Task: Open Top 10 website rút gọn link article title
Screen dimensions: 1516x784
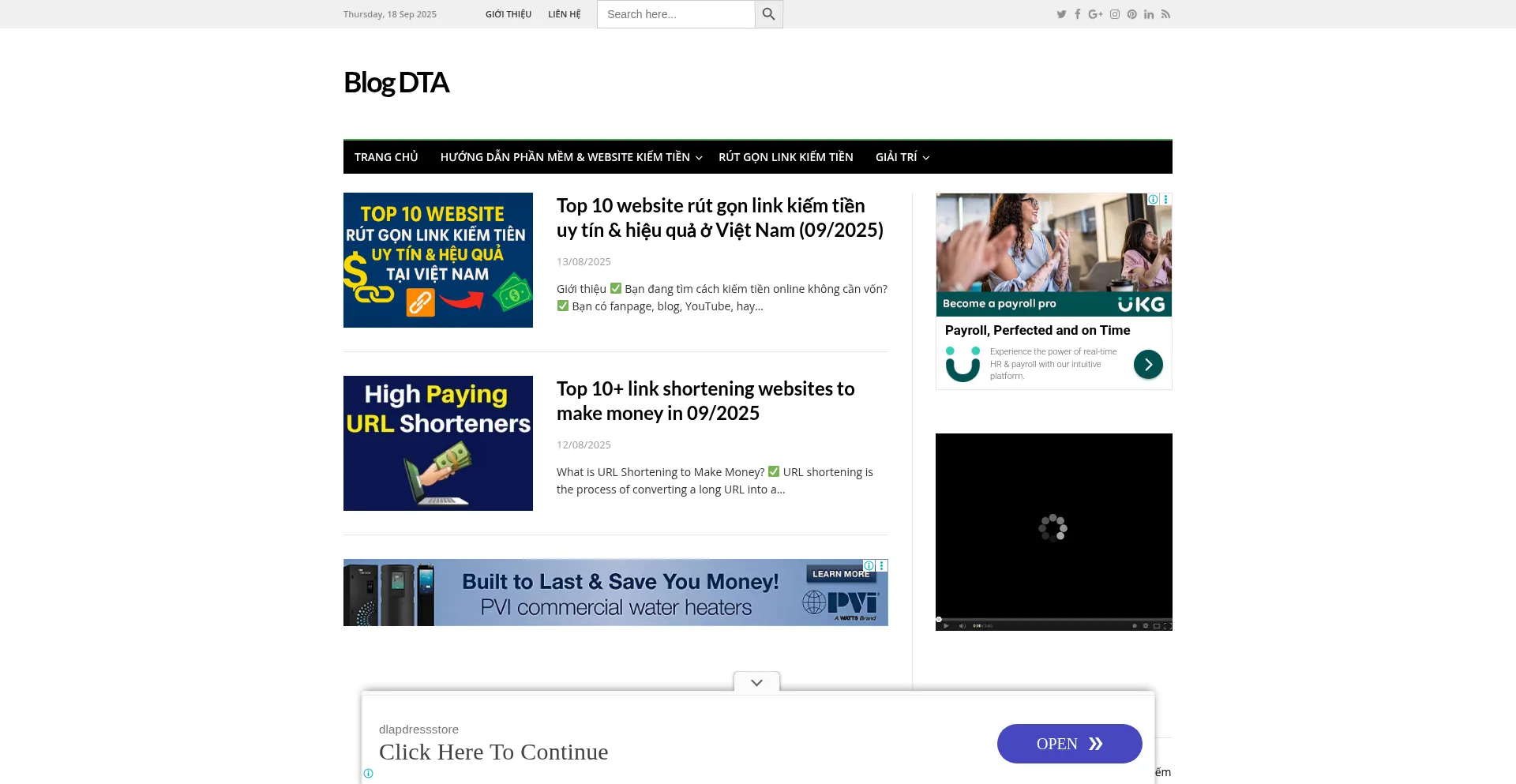Action: [x=720, y=218]
